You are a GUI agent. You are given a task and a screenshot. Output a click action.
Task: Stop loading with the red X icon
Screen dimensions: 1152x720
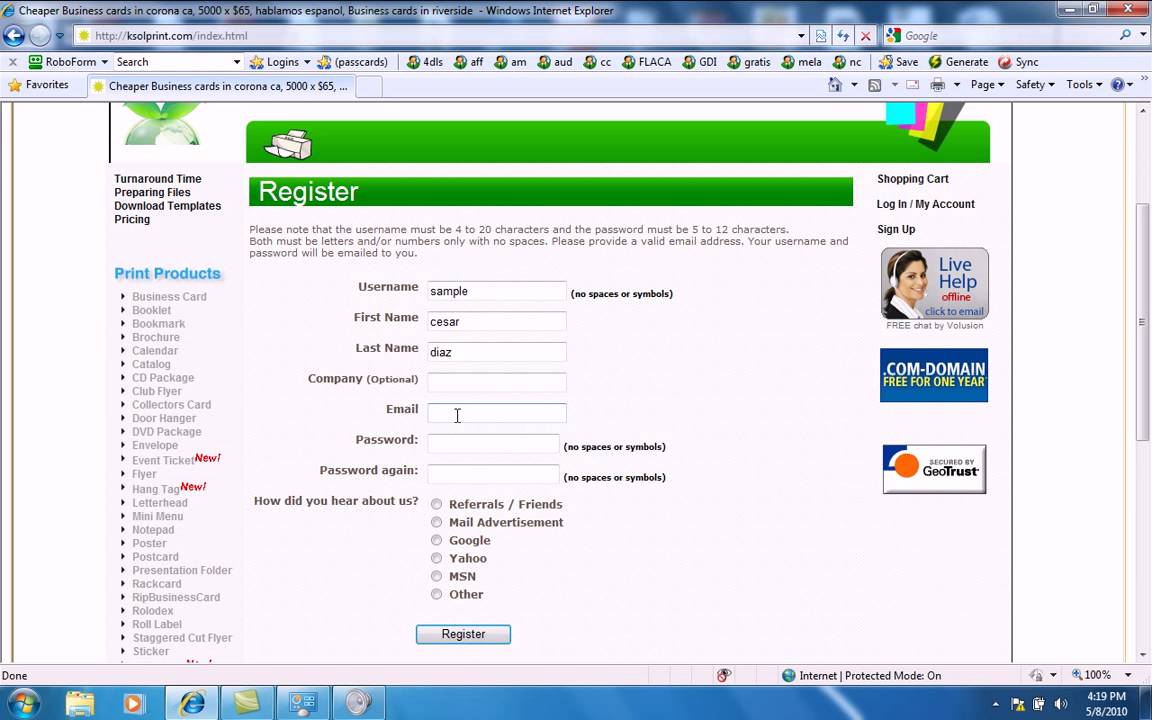coord(865,35)
